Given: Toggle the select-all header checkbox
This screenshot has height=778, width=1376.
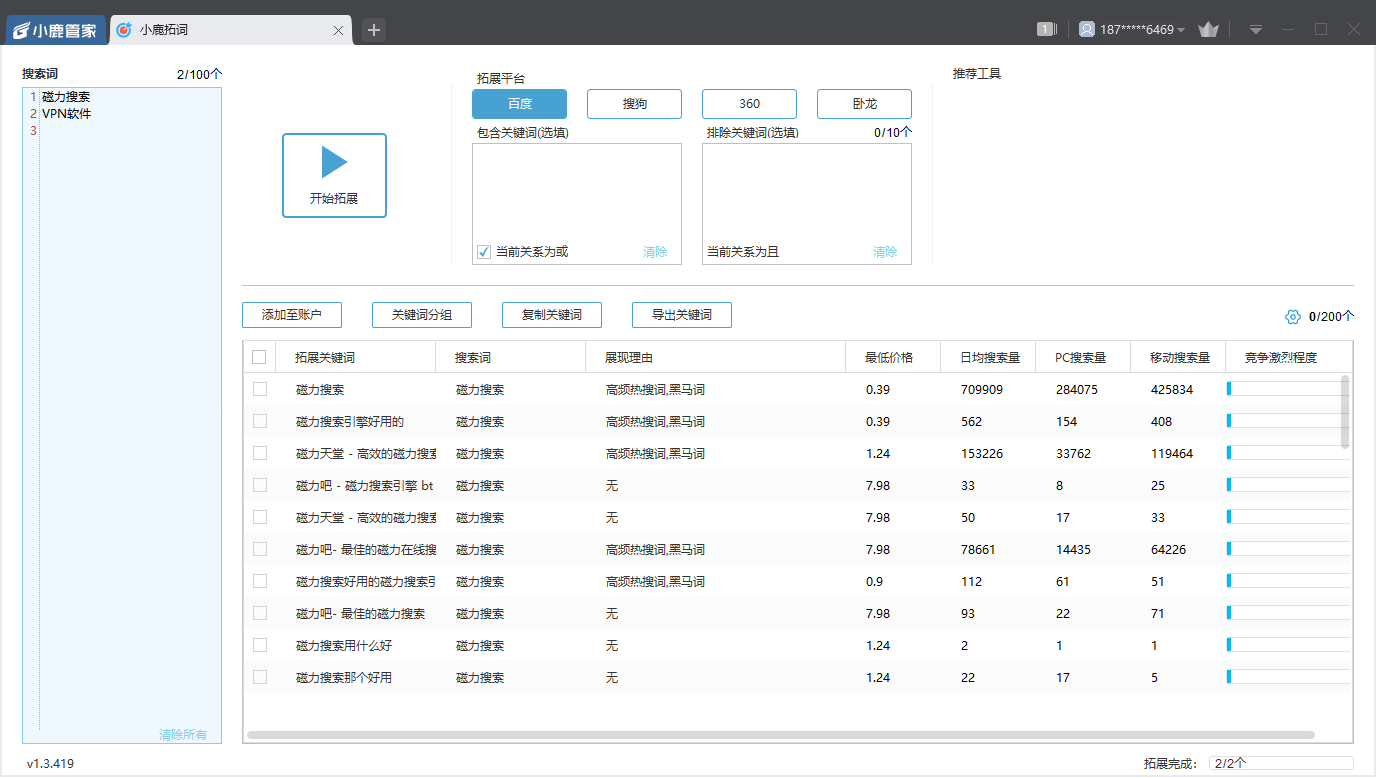Looking at the screenshot, I should coord(260,357).
